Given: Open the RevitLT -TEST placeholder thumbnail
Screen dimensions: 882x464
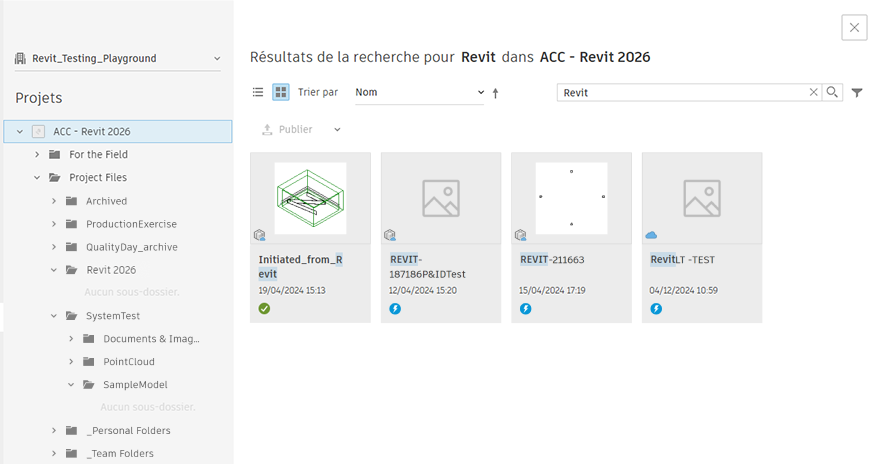Looking at the screenshot, I should pyautogui.click(x=702, y=199).
